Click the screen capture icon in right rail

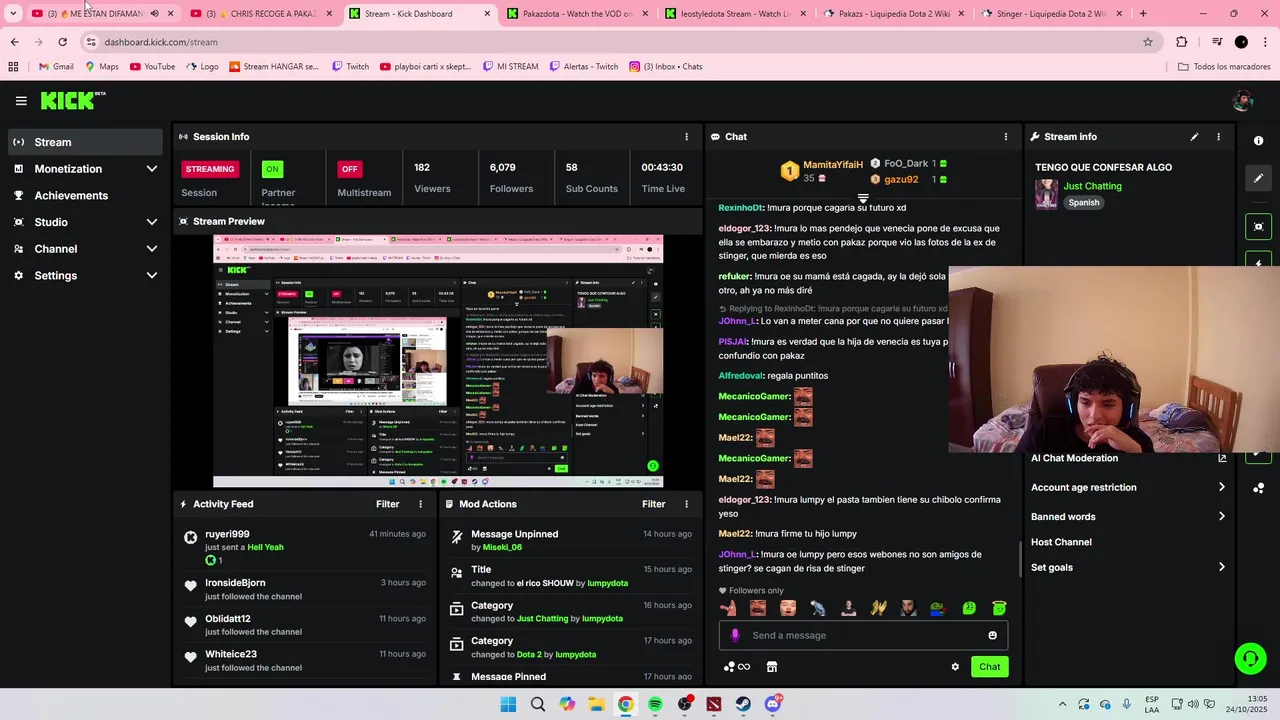(1259, 227)
